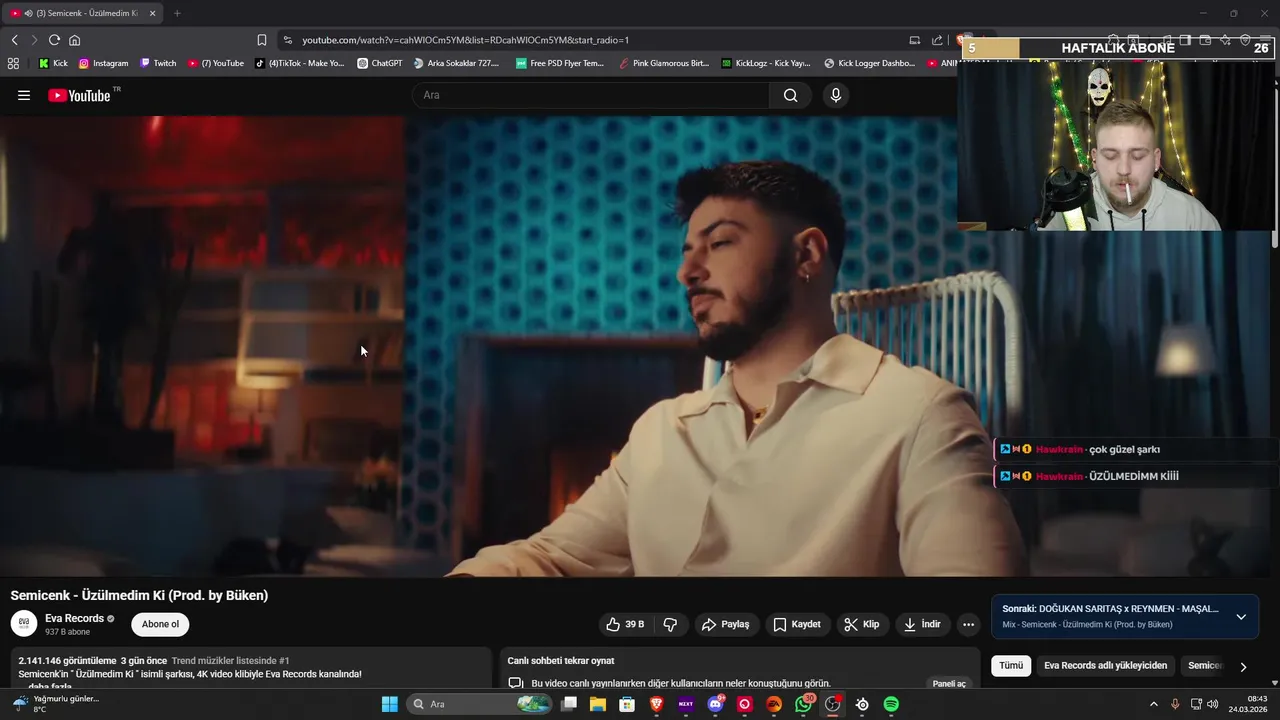The height and width of the screenshot is (720, 1280).
Task: Open the bookmarks apps grid icon
Action: 13,63
